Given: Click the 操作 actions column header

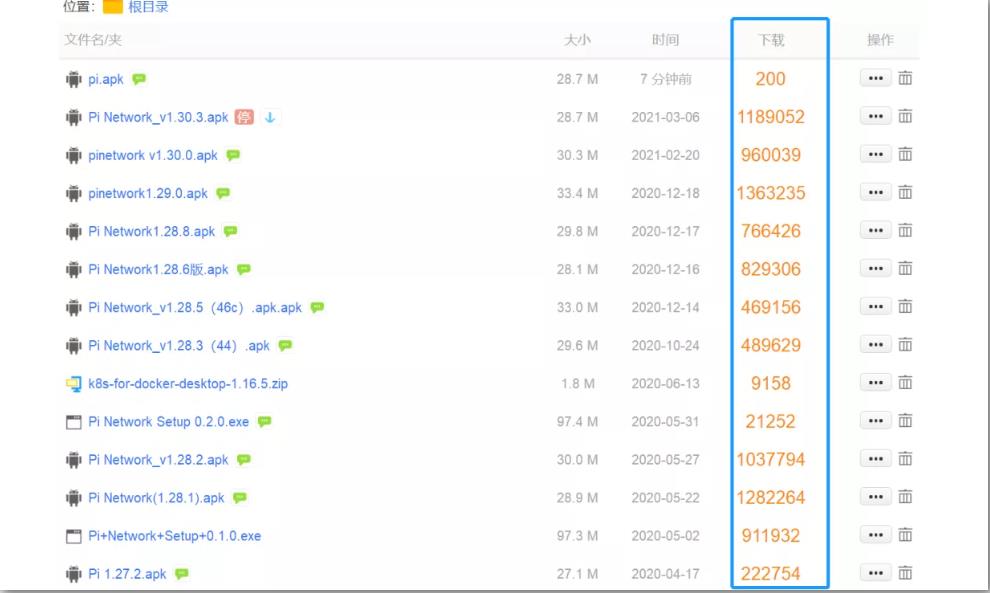Looking at the screenshot, I should [880, 40].
